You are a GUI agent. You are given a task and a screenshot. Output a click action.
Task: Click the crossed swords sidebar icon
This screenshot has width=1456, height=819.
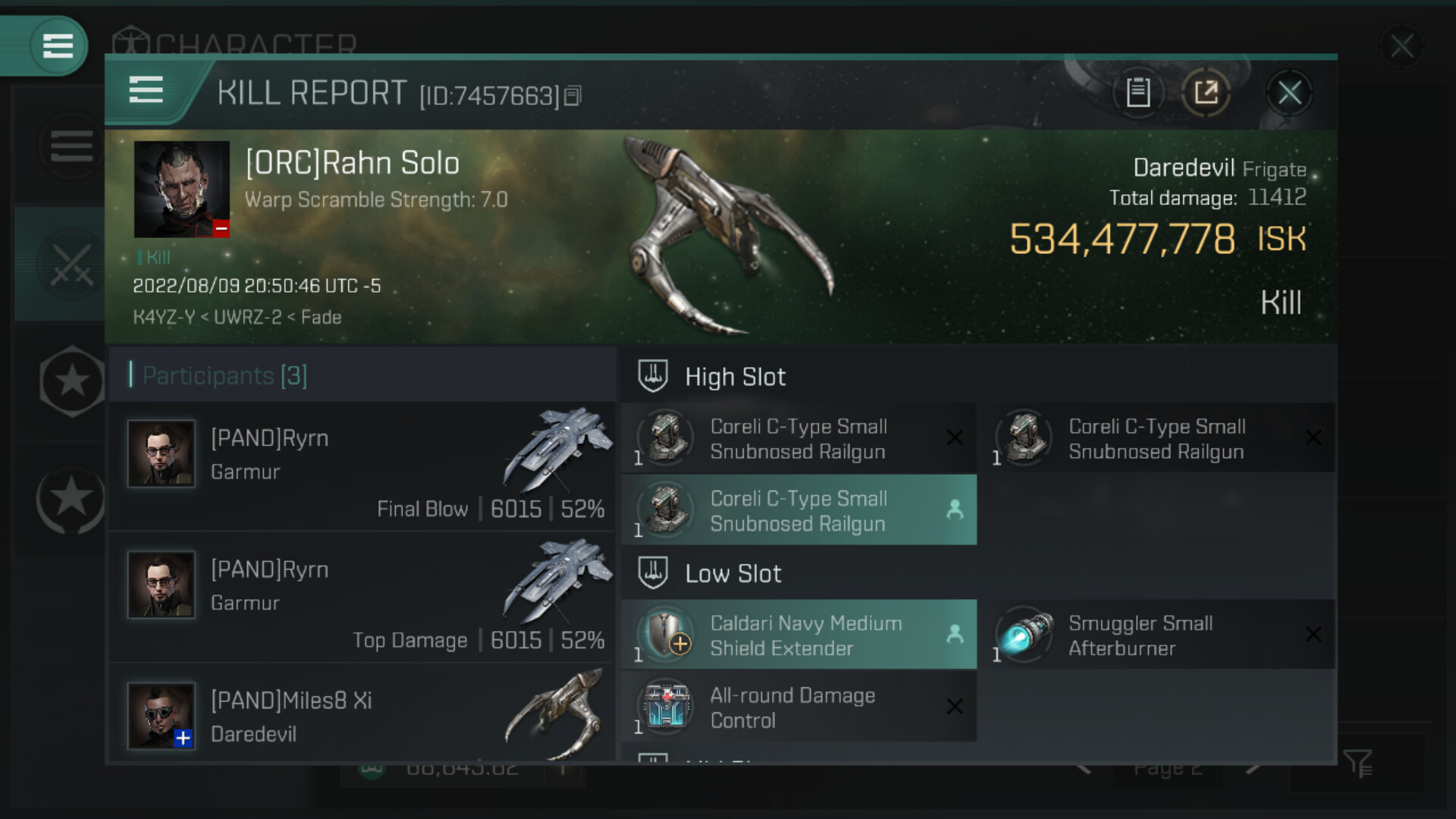[71, 264]
